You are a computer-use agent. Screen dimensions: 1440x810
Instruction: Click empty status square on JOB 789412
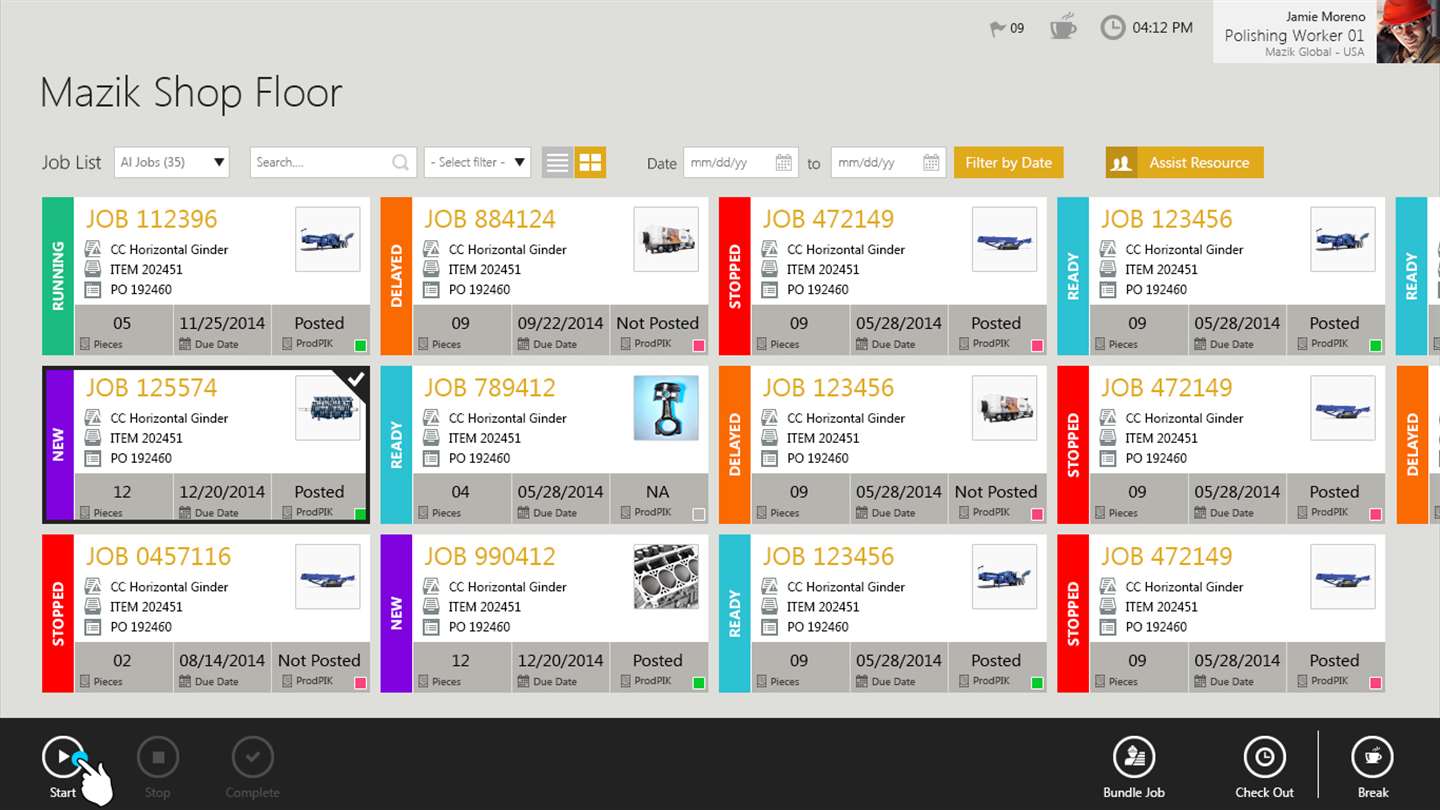(x=699, y=515)
